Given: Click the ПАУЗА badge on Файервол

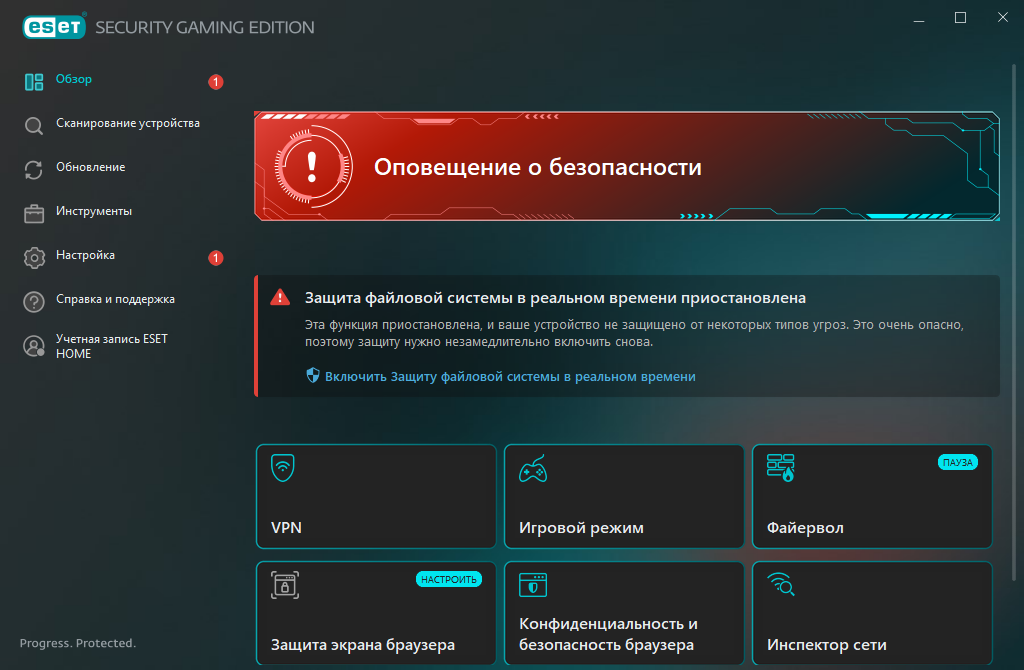Looking at the screenshot, I should coord(957,462).
